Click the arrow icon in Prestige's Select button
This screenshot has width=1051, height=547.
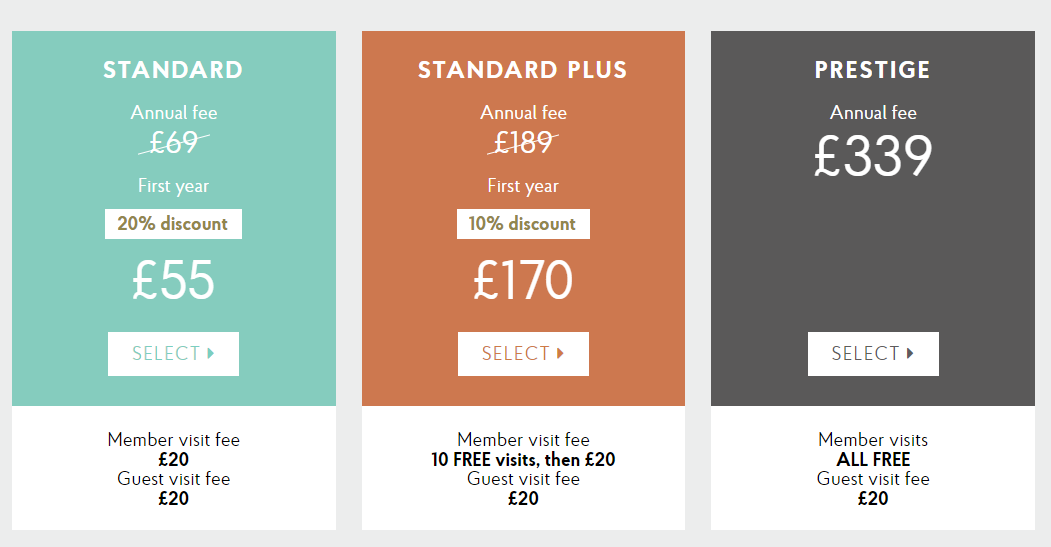click(x=910, y=353)
